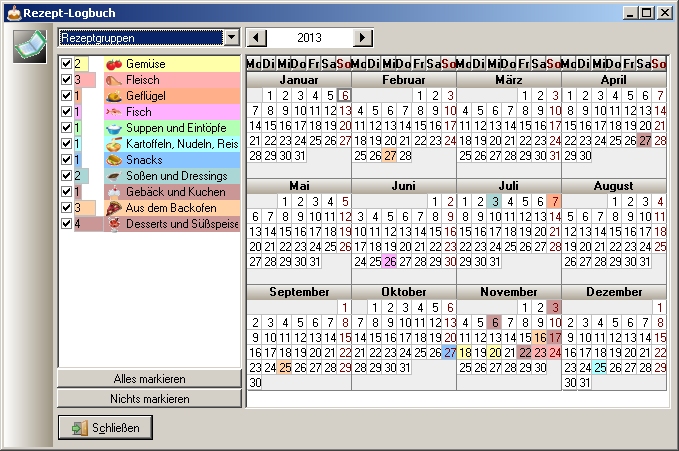Click the meat icon for Fleisch
The width and height of the screenshot is (679, 451).
pyautogui.click(x=113, y=80)
